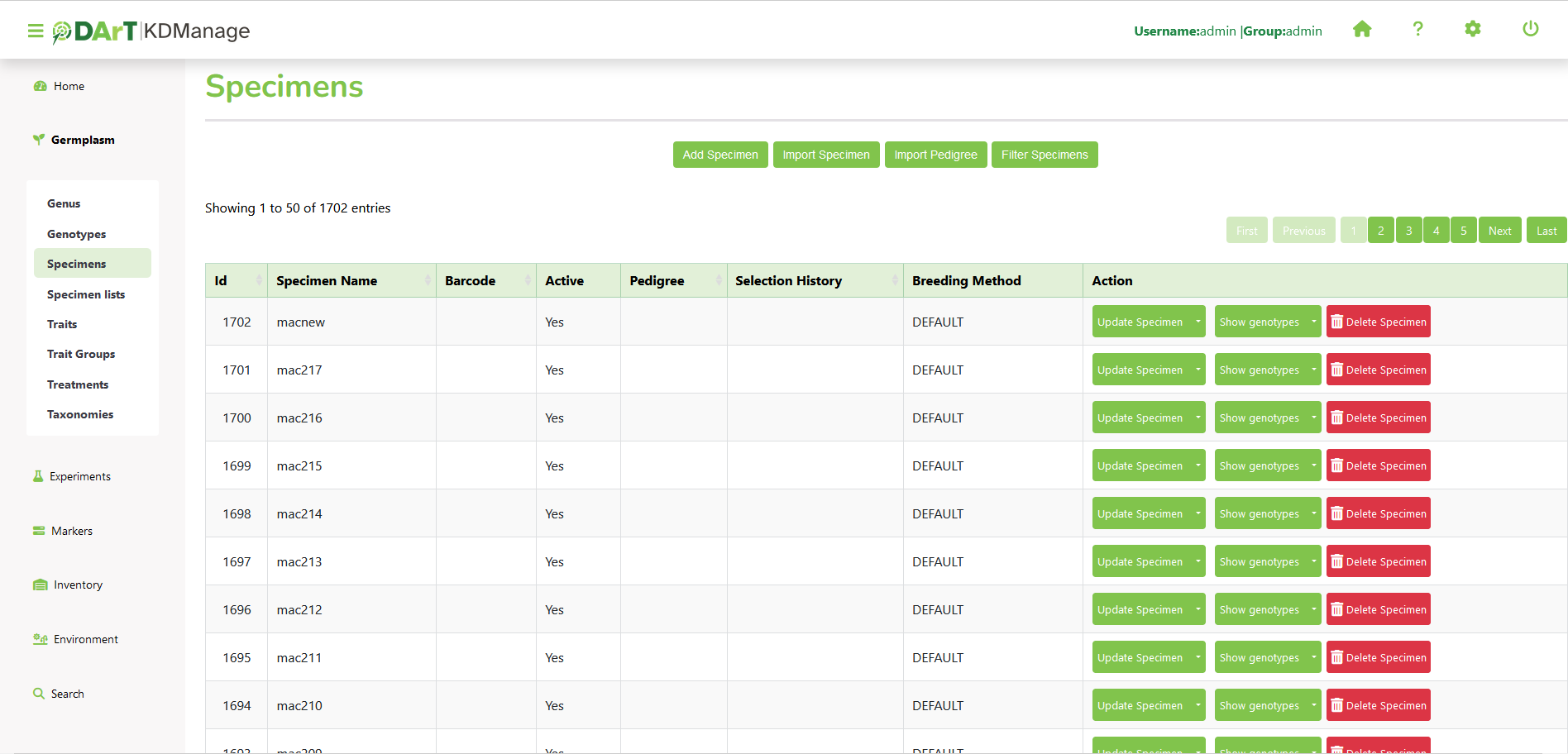Expand Germplasm menu in sidebar
Screen dimensions: 1568x754
coord(83,141)
